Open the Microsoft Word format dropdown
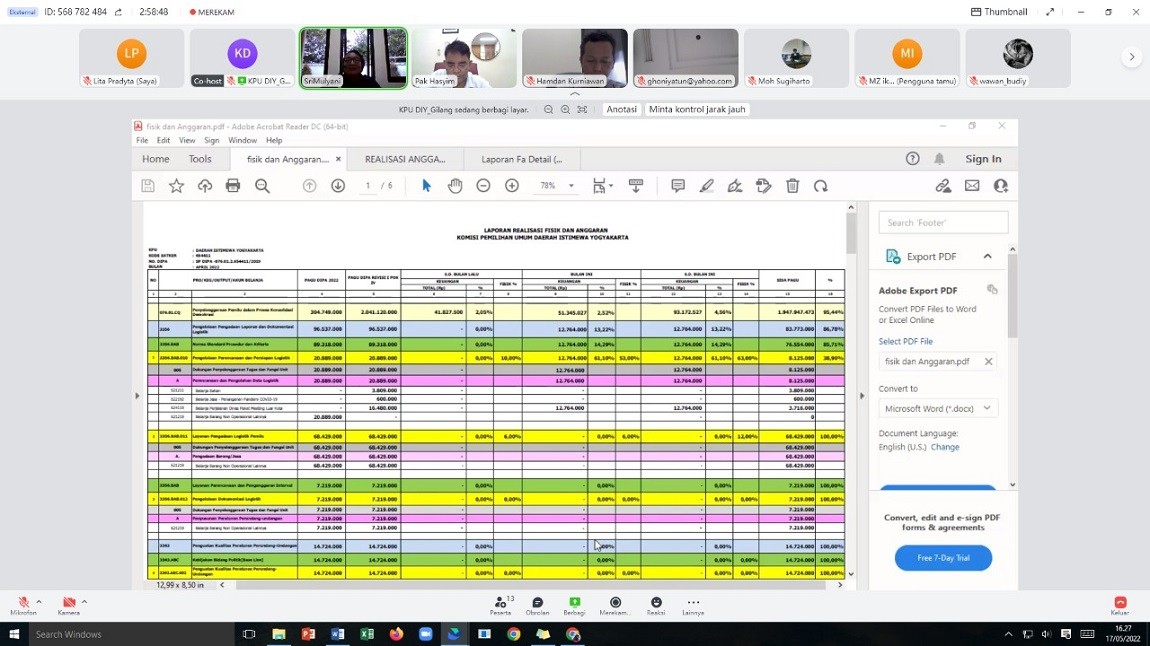 pos(937,408)
